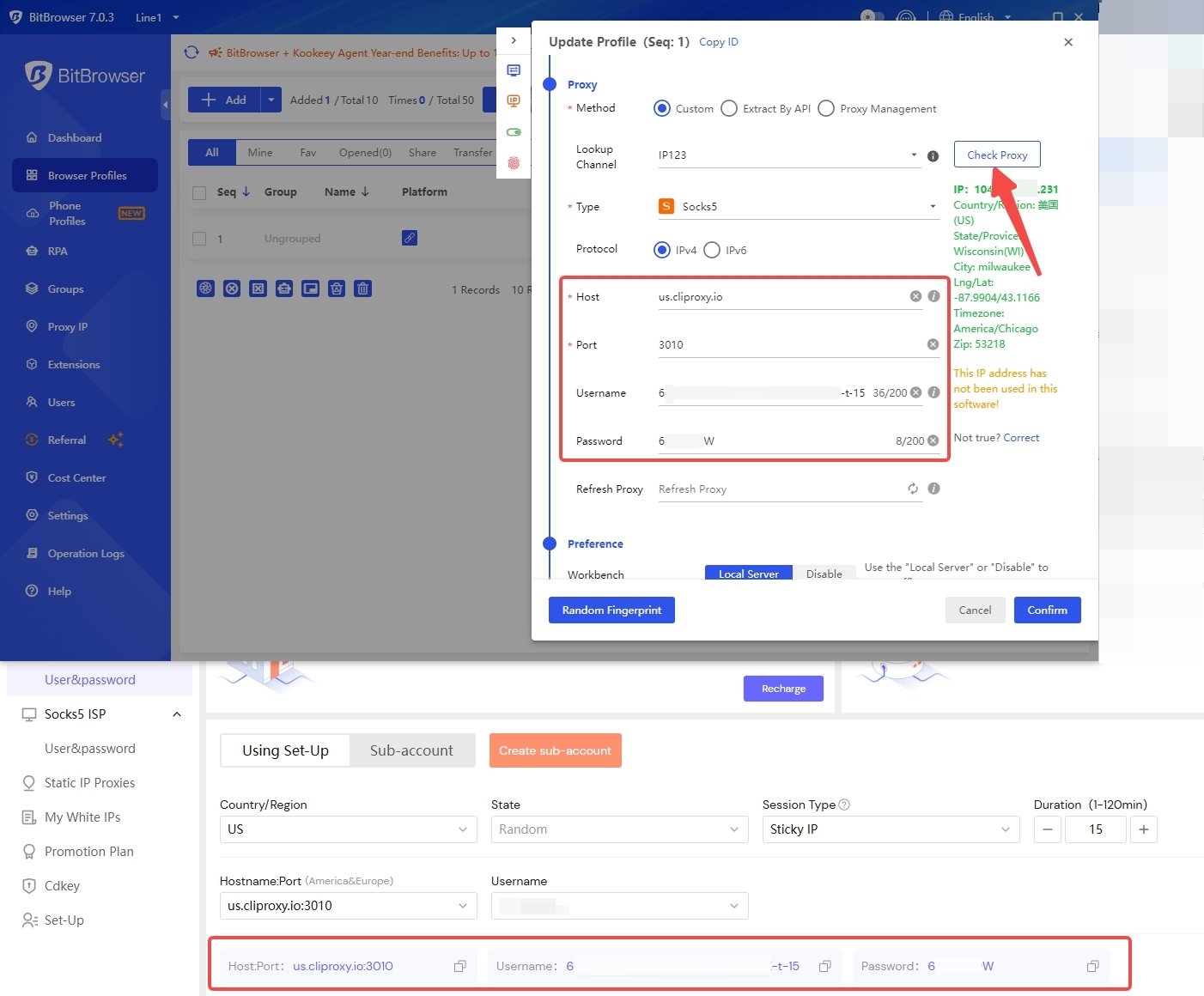The image size is (1204, 996).
Task: Clear the Host field with its X icon
Action: [x=915, y=296]
